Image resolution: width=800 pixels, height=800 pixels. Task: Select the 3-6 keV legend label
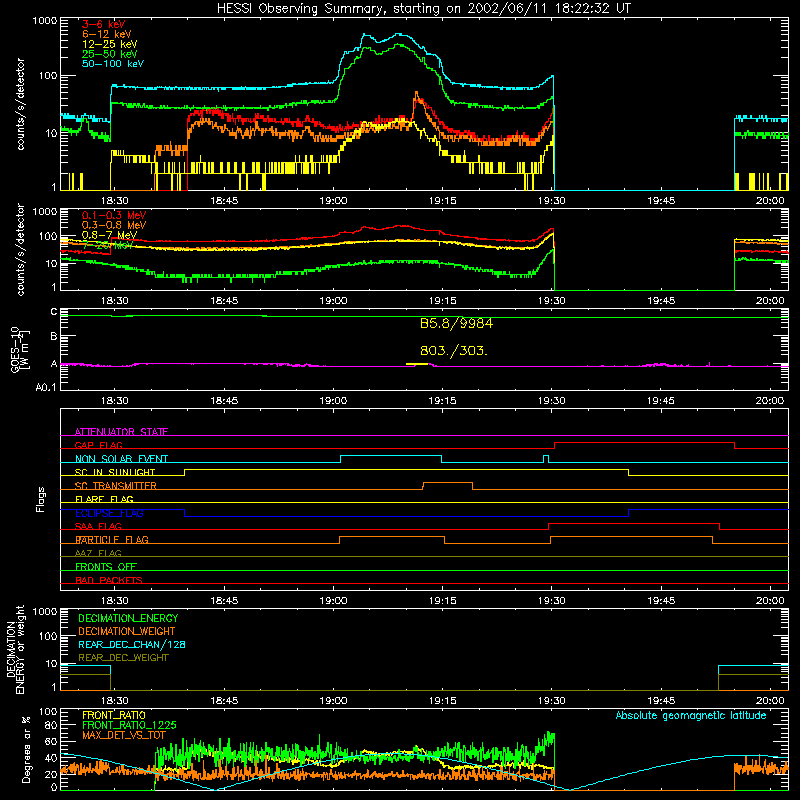tap(104, 24)
